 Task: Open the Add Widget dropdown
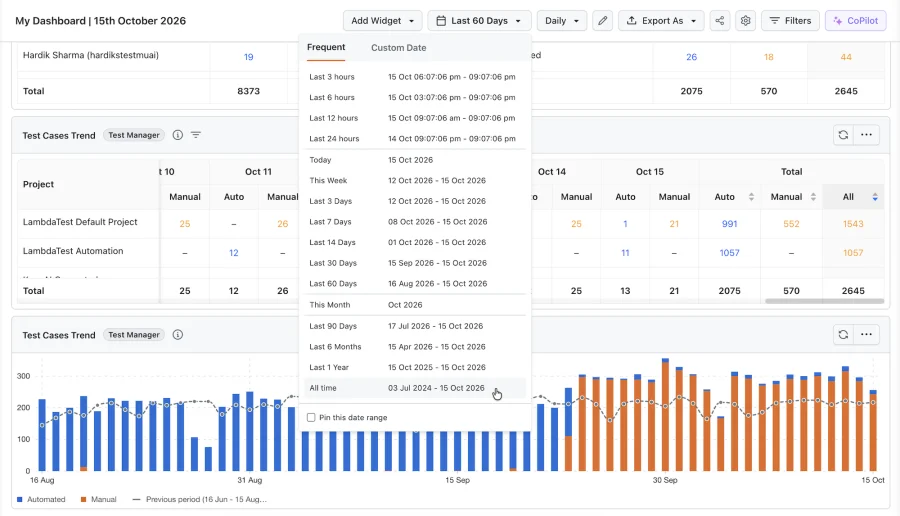point(382,21)
